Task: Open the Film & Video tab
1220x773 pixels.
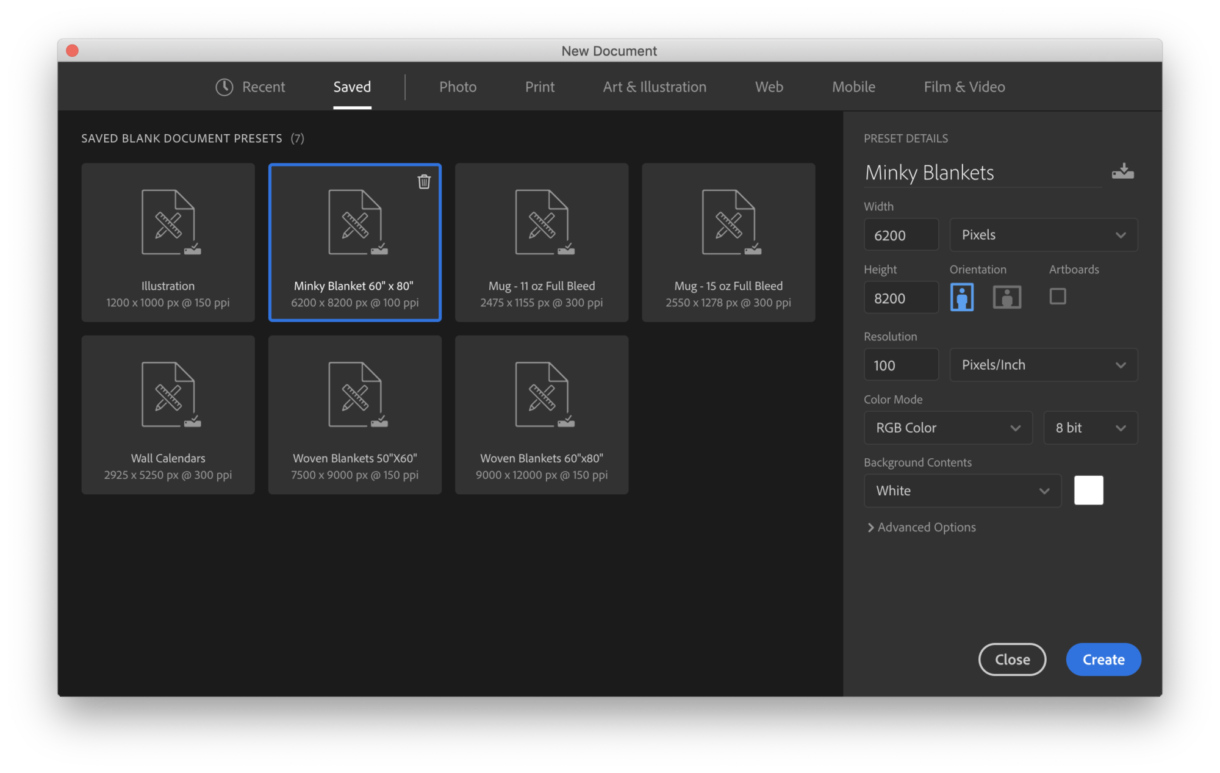Action: click(964, 87)
